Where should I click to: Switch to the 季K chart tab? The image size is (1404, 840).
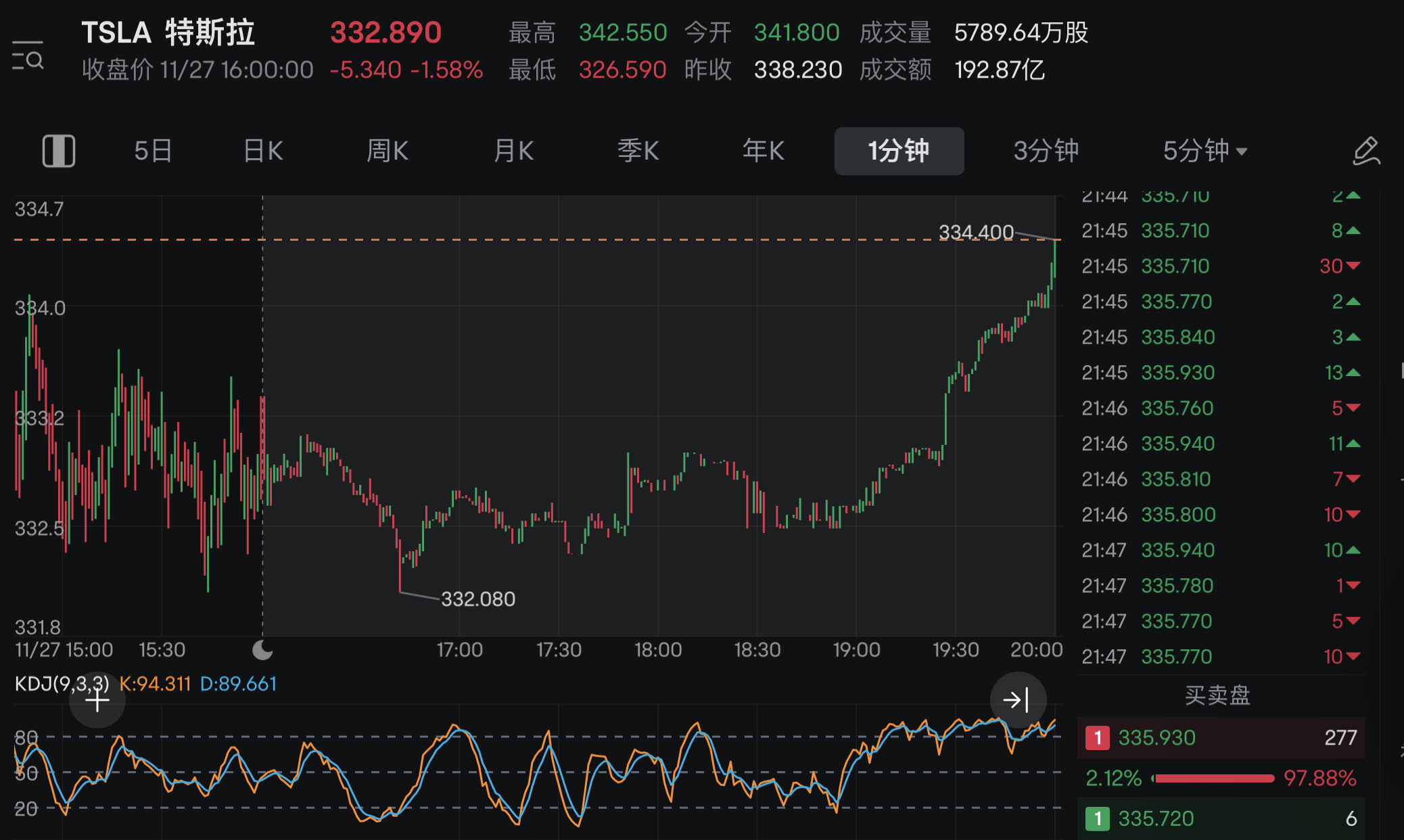[638, 151]
